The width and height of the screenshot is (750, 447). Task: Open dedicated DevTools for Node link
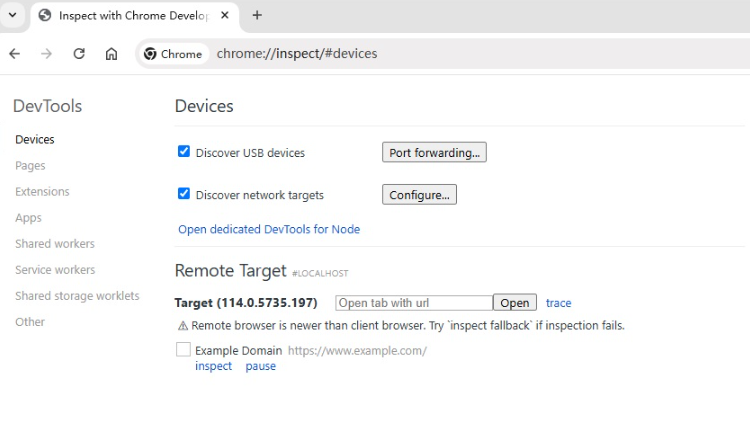269,229
